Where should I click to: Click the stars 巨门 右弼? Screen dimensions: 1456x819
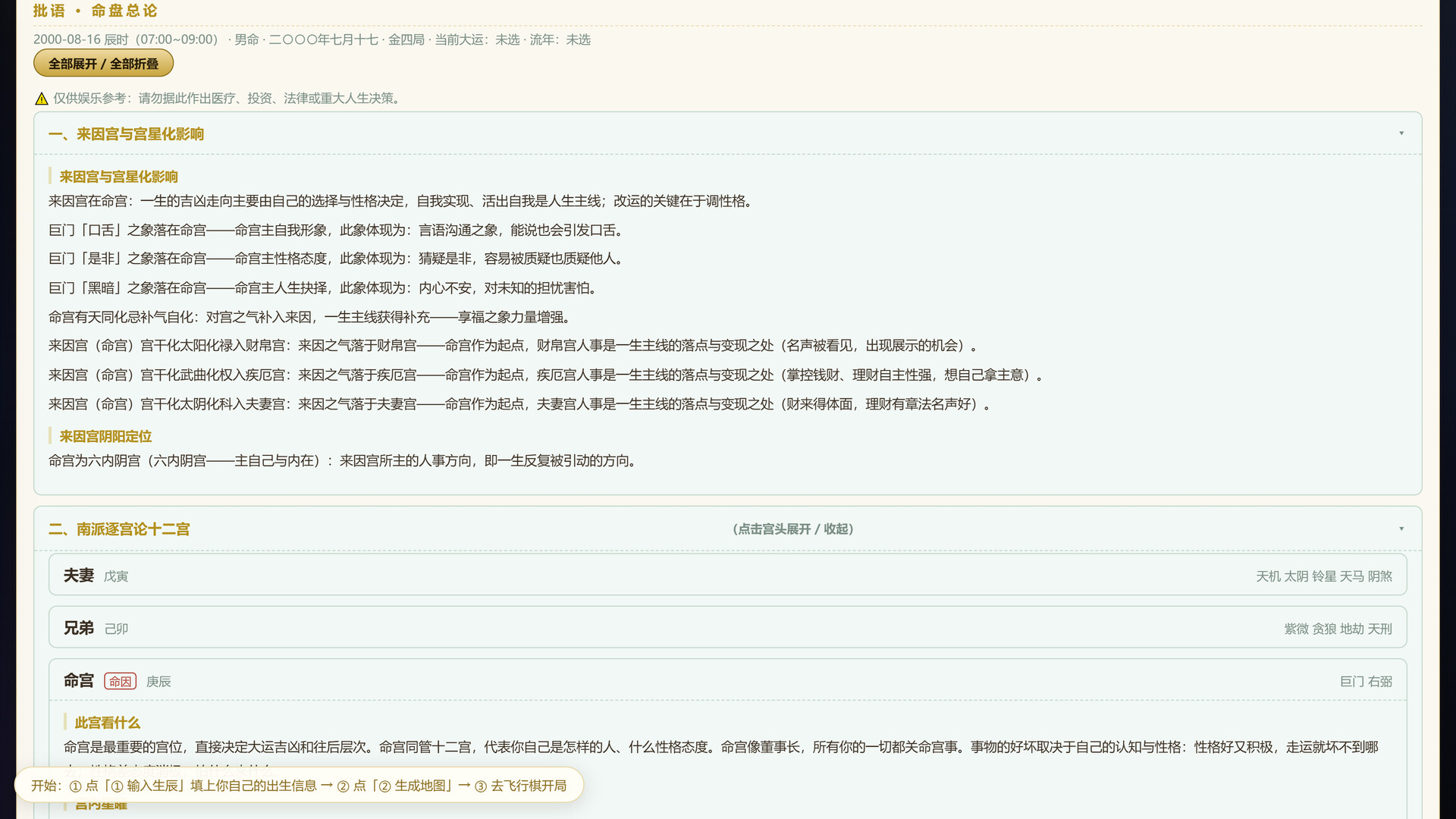(1366, 682)
